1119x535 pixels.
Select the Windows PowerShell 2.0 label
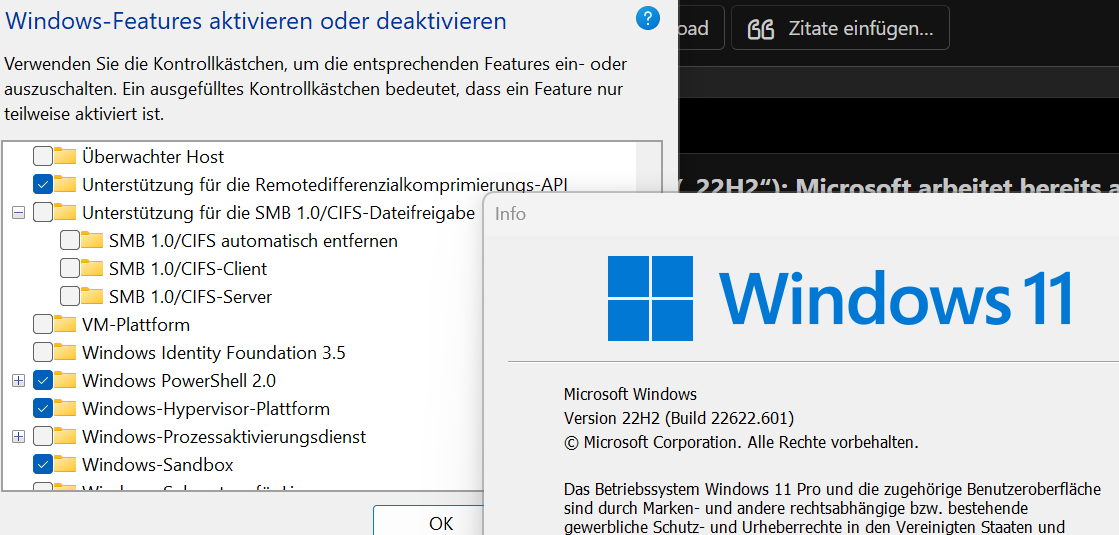178,380
